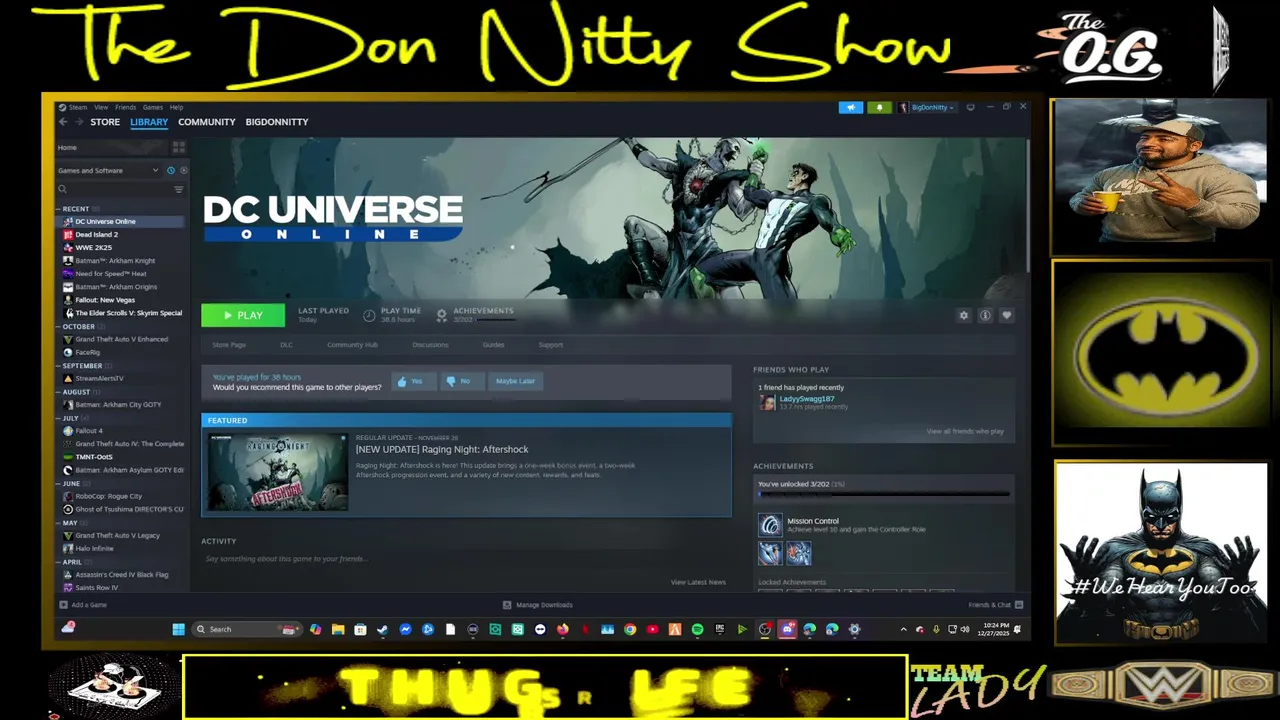
Task: Click View Latest News
Action: (698, 582)
